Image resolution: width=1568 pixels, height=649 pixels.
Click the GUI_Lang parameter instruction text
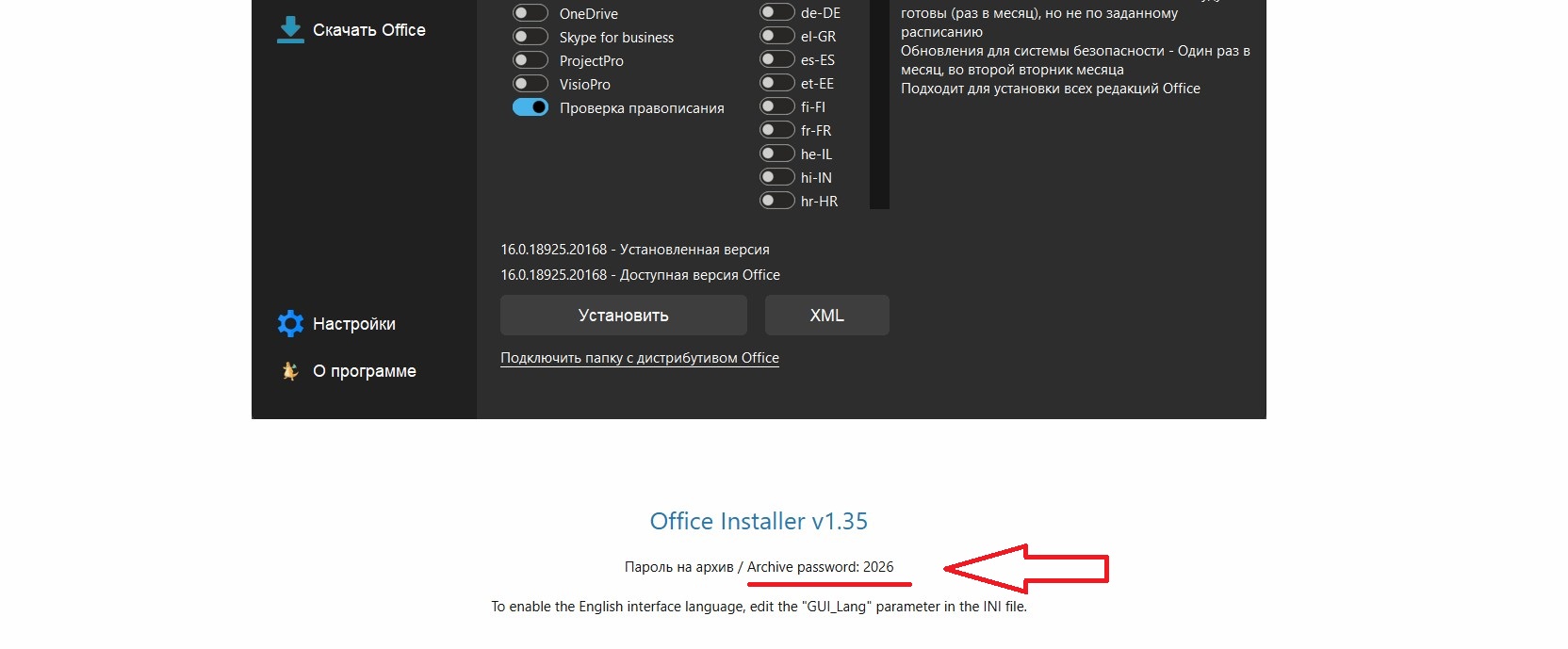[x=759, y=607]
